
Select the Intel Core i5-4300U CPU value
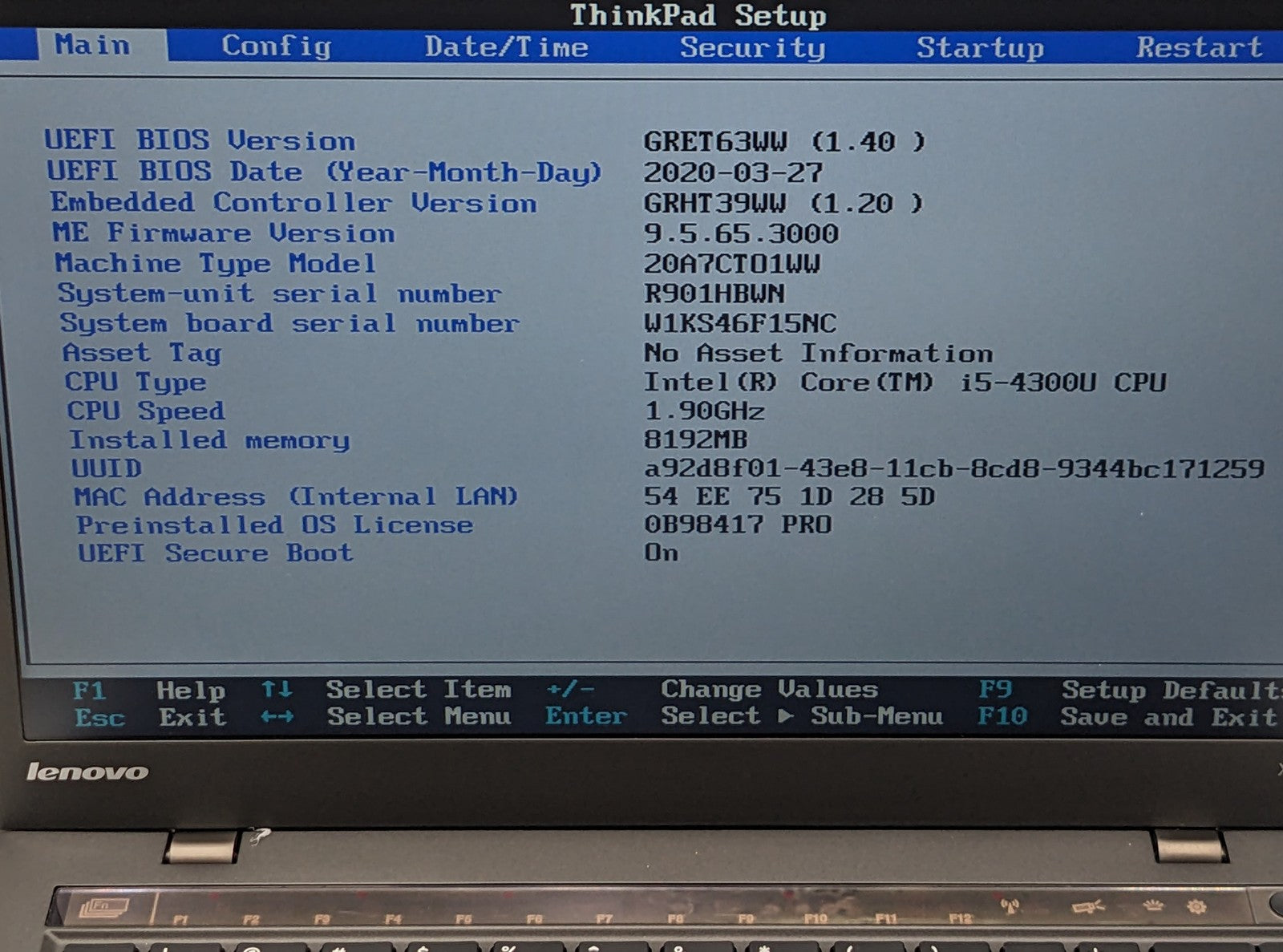pyautogui.click(x=905, y=382)
